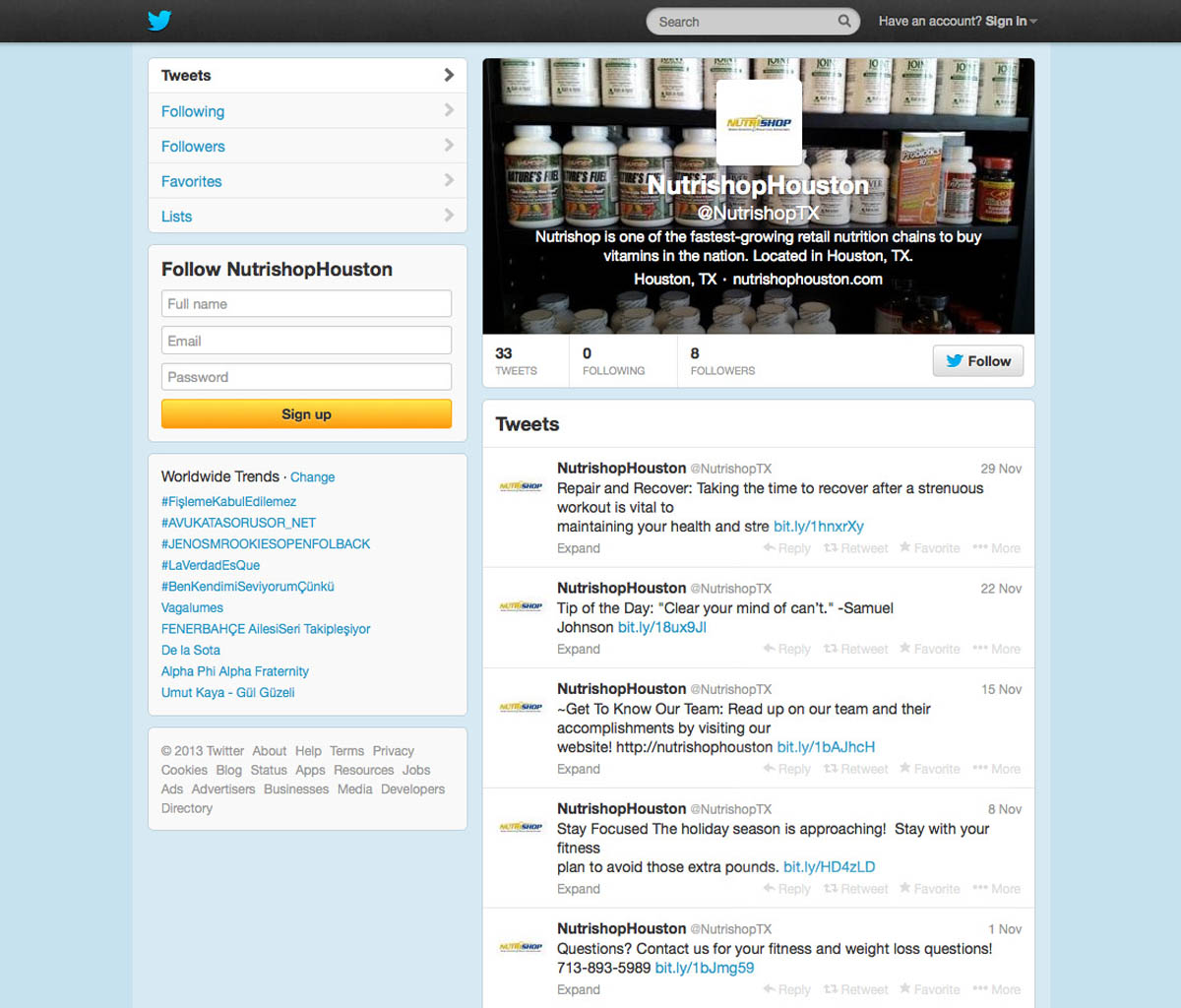Reply to the 29 Nov tweet
The image size is (1181, 1008).
pyautogui.click(x=786, y=548)
